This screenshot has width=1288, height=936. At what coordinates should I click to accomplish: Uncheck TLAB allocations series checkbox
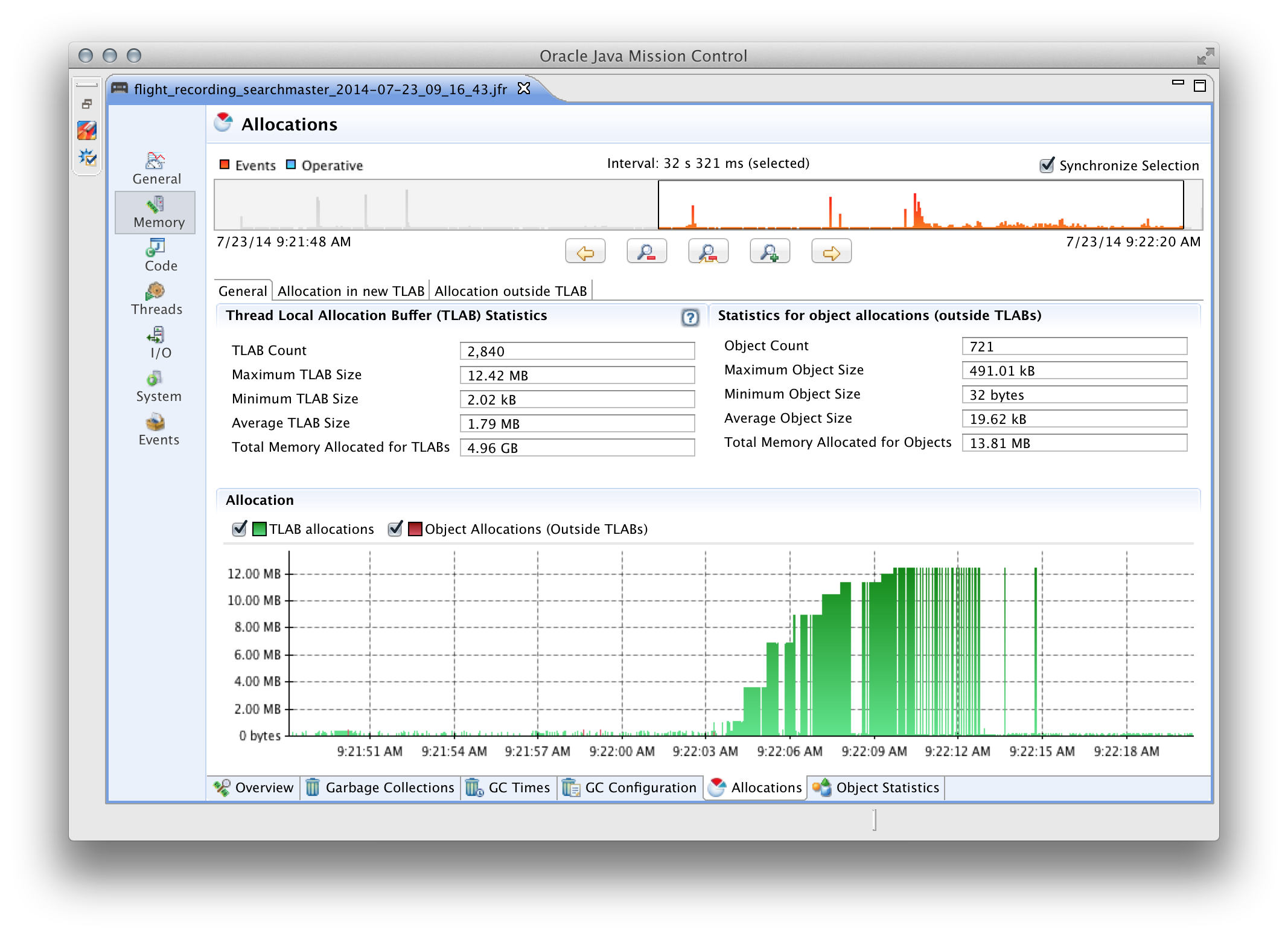[240, 528]
